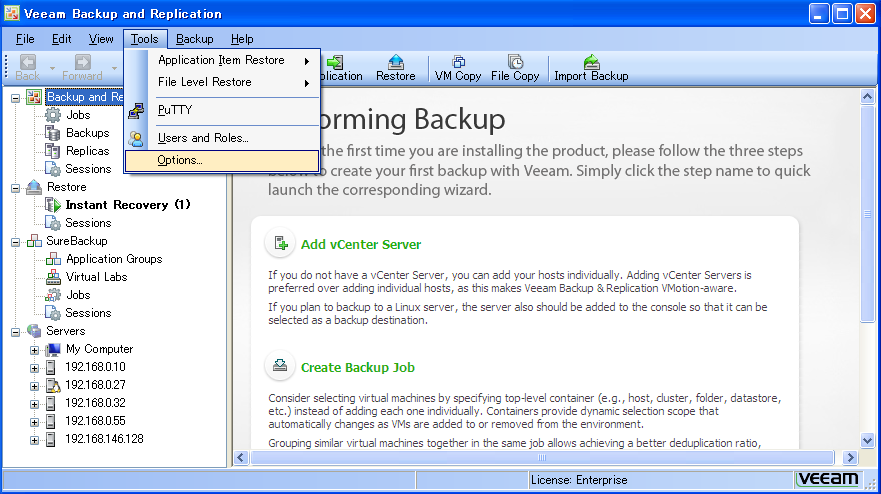Select Sessions under the Restore node

pos(88,223)
